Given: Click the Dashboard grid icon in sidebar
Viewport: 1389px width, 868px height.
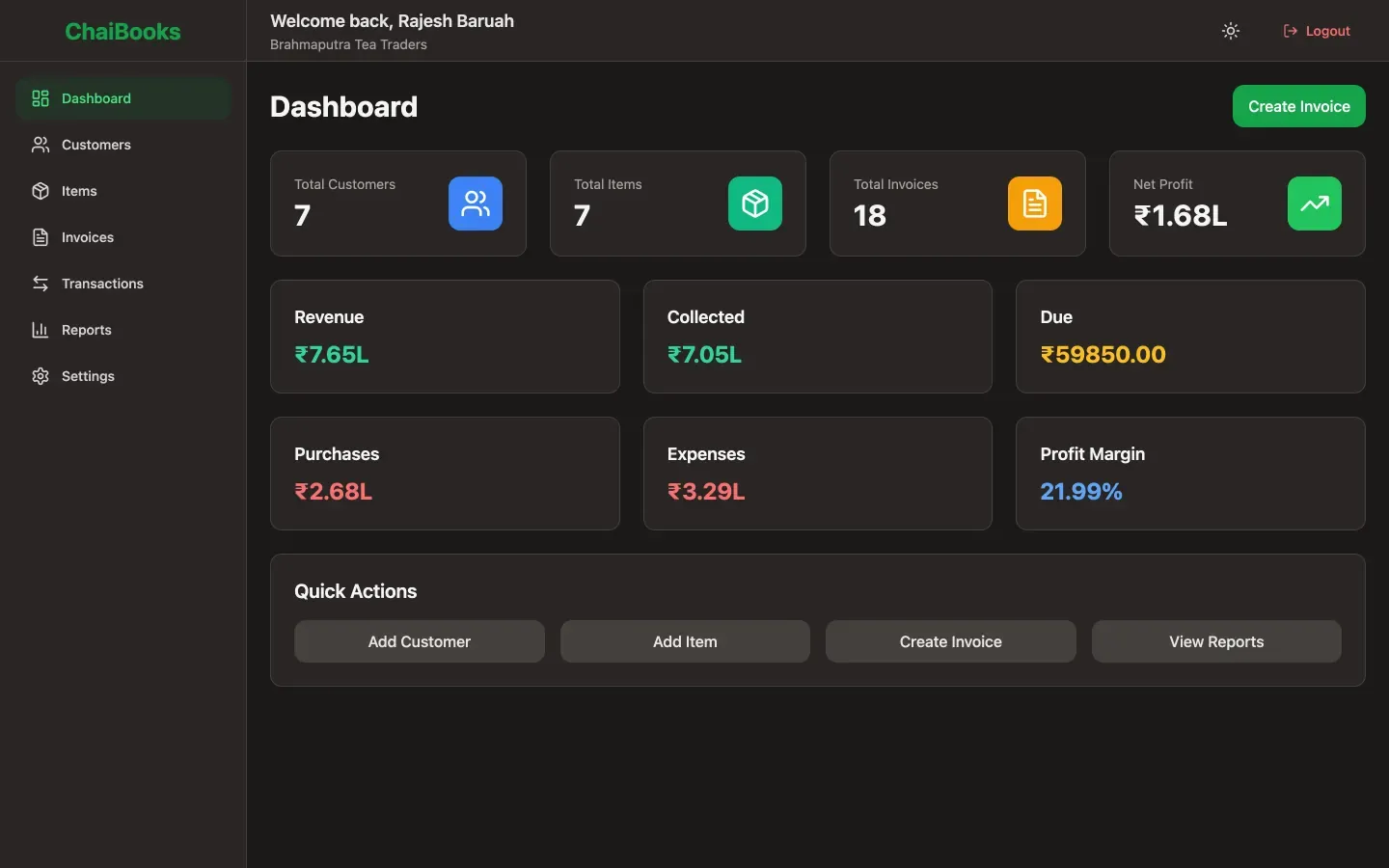Looking at the screenshot, I should click(41, 98).
